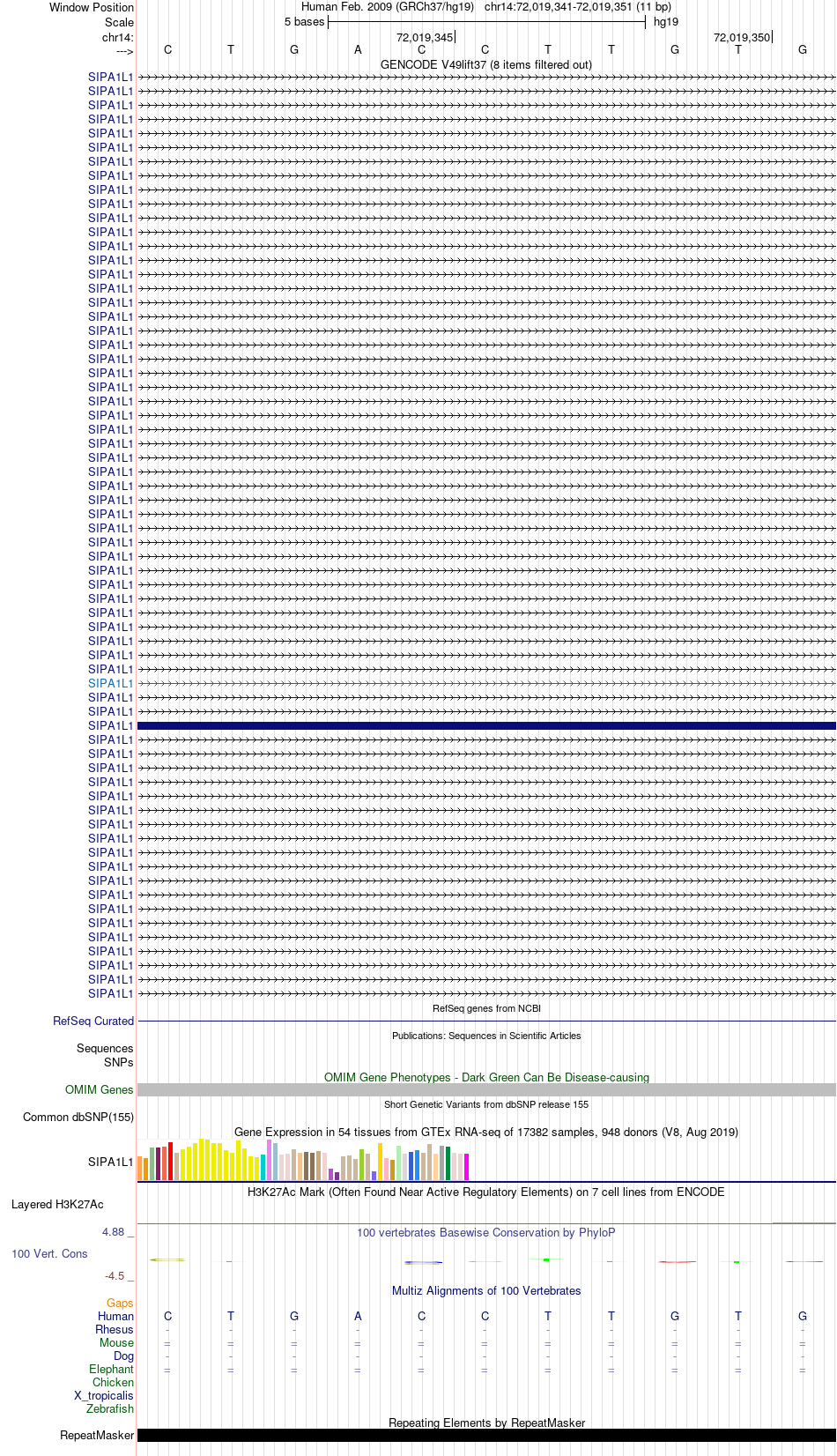Screen dimensions: 837x1456
Task: Open the RefSeq genes from NCBI title
Action: coord(486,1008)
